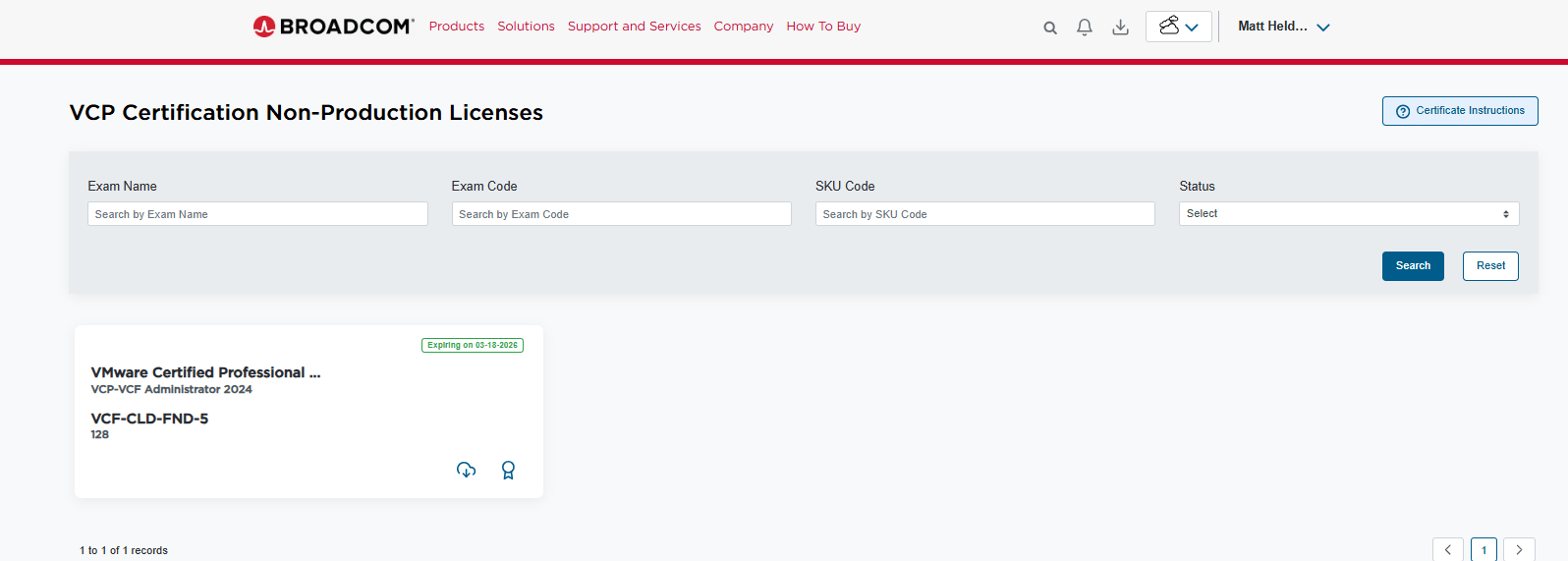The image size is (1568, 561).
Task: Click the Certificate Instructions help icon
Action: pos(1403,111)
